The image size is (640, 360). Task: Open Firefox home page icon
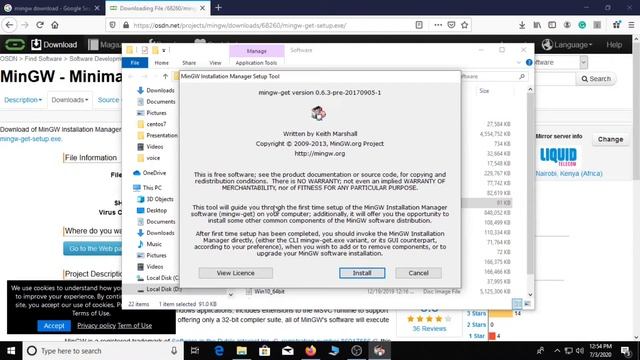[55, 25]
